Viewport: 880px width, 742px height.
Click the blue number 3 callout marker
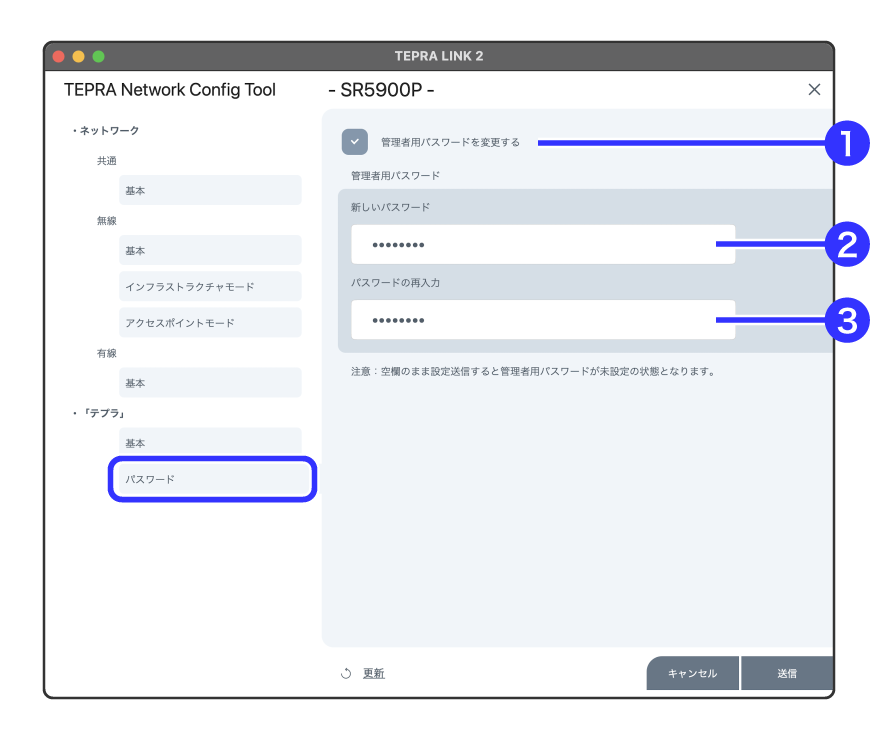click(x=846, y=320)
